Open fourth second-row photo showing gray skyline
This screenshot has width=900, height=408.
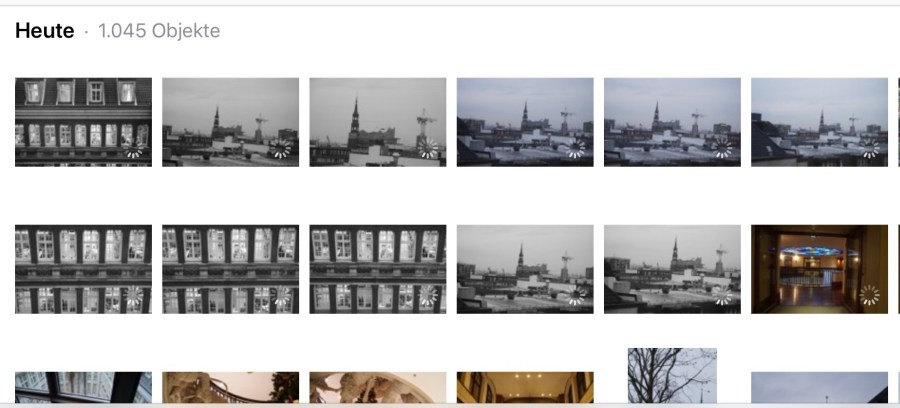524,268
